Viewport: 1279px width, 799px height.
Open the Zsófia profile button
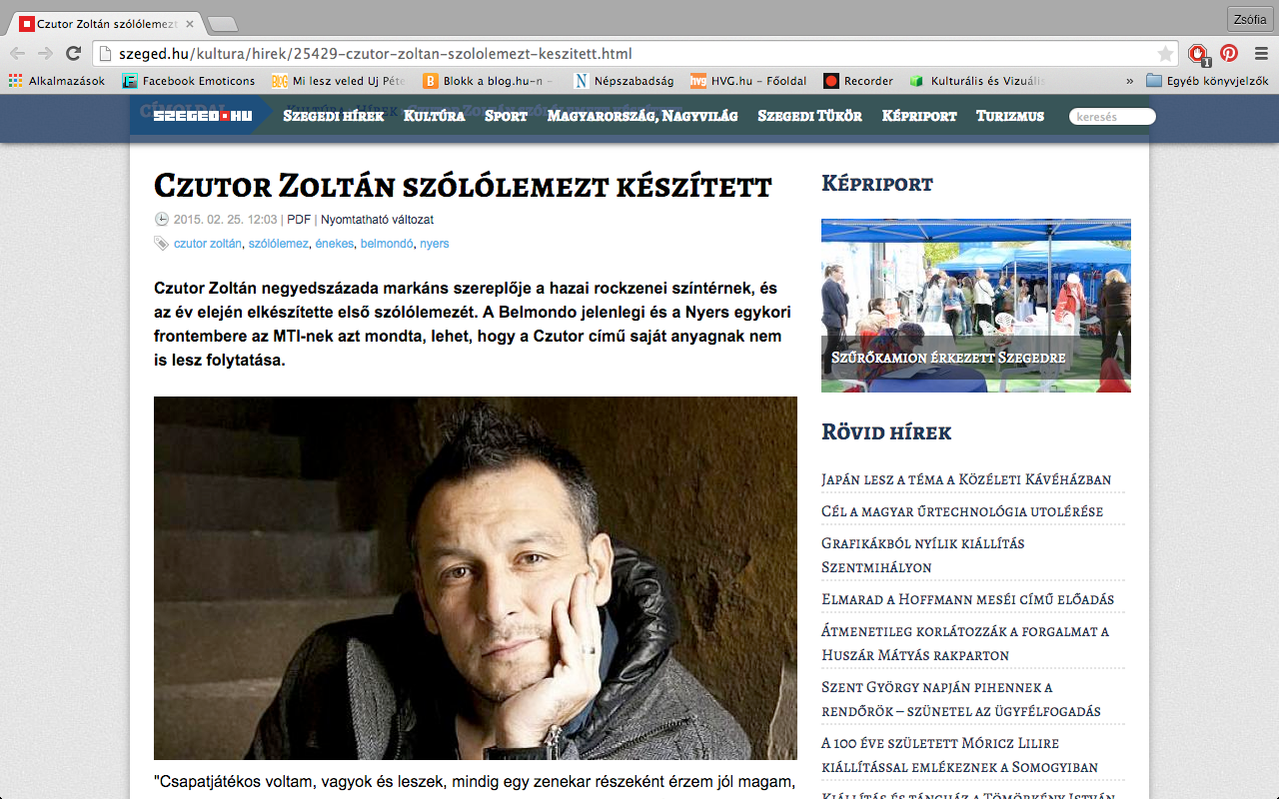click(x=1249, y=19)
